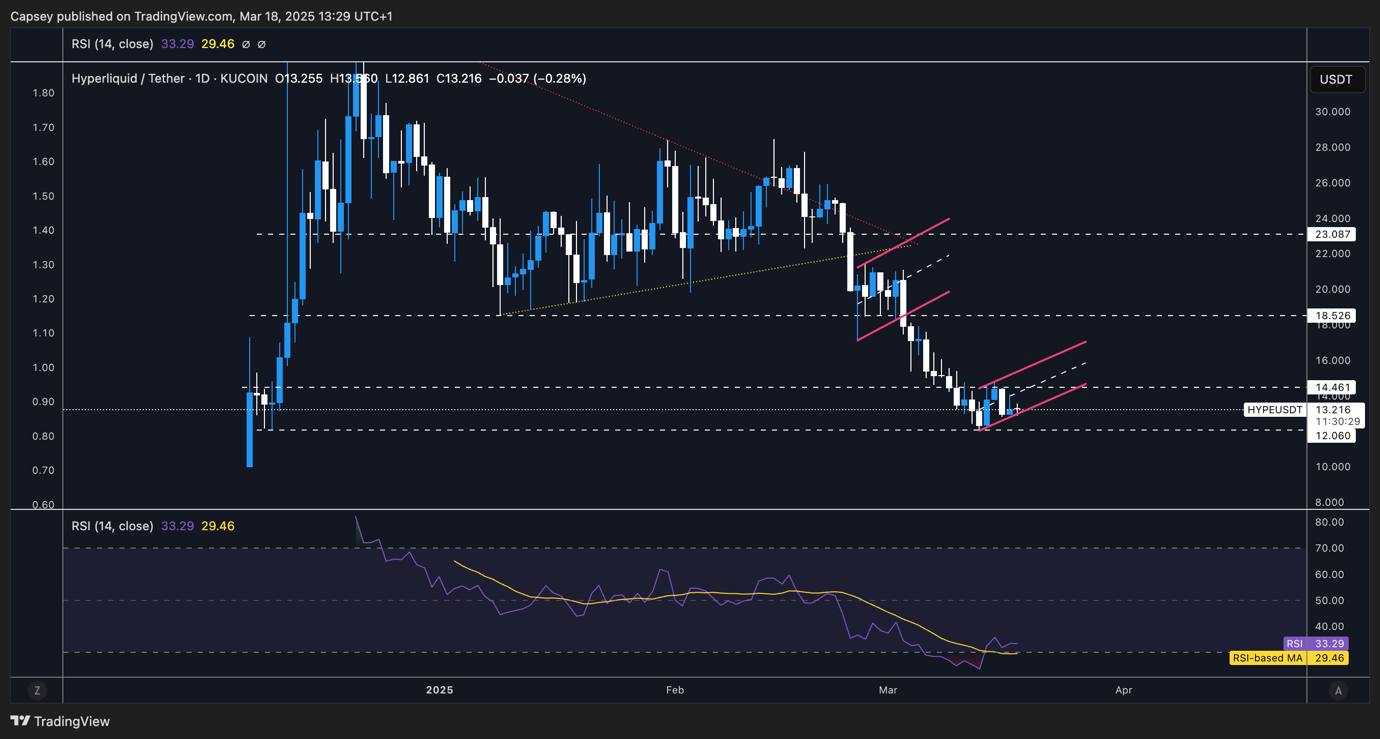Screen dimensions: 1380x739
Task: Select the 23.087 horizontal level label
Action: 1334,234
